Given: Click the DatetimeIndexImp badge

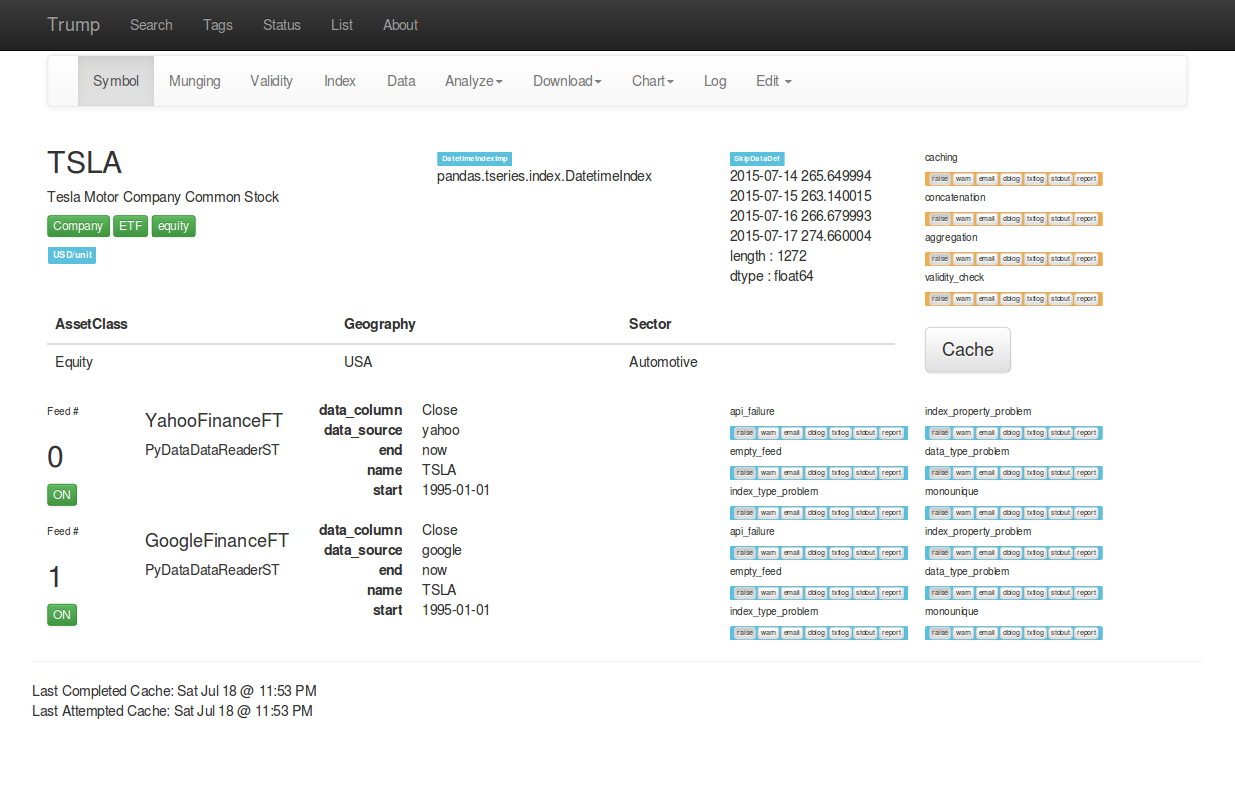Looking at the screenshot, I should click(475, 159).
